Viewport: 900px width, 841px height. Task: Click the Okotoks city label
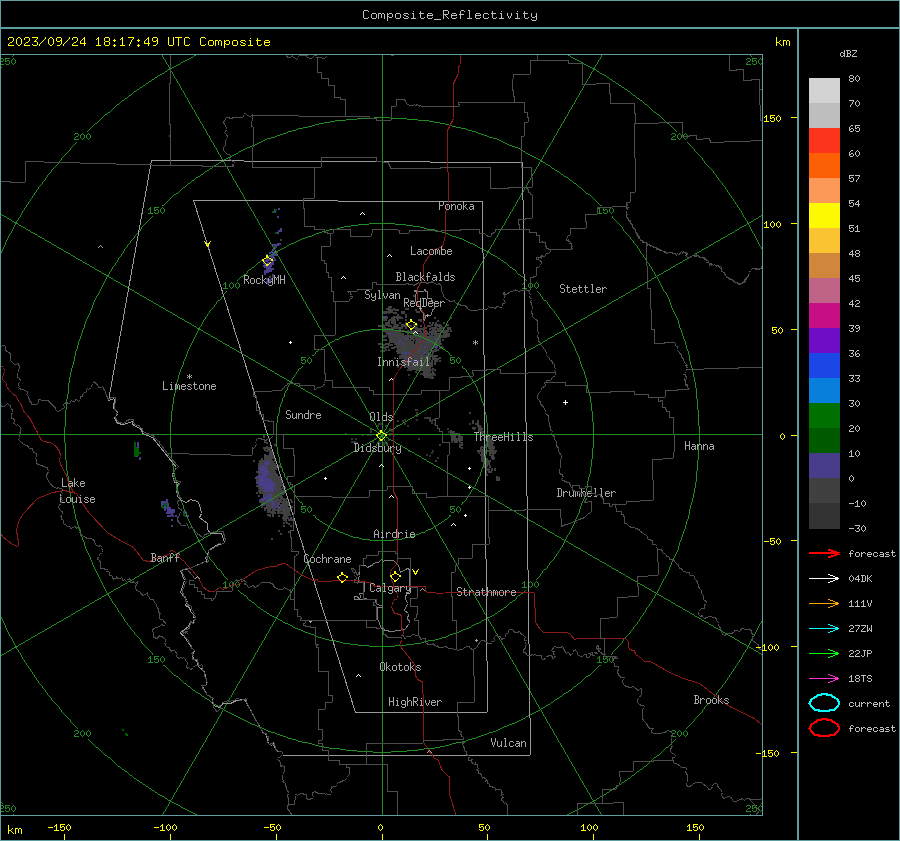(x=400, y=667)
